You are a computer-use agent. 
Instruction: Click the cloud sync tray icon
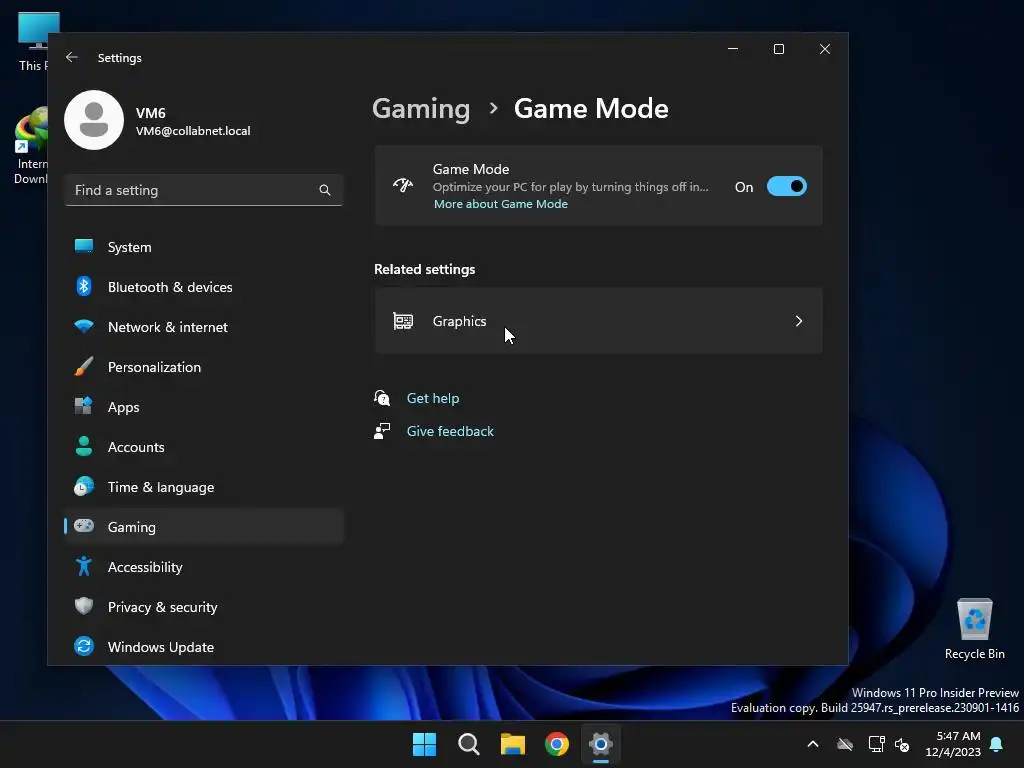point(845,744)
